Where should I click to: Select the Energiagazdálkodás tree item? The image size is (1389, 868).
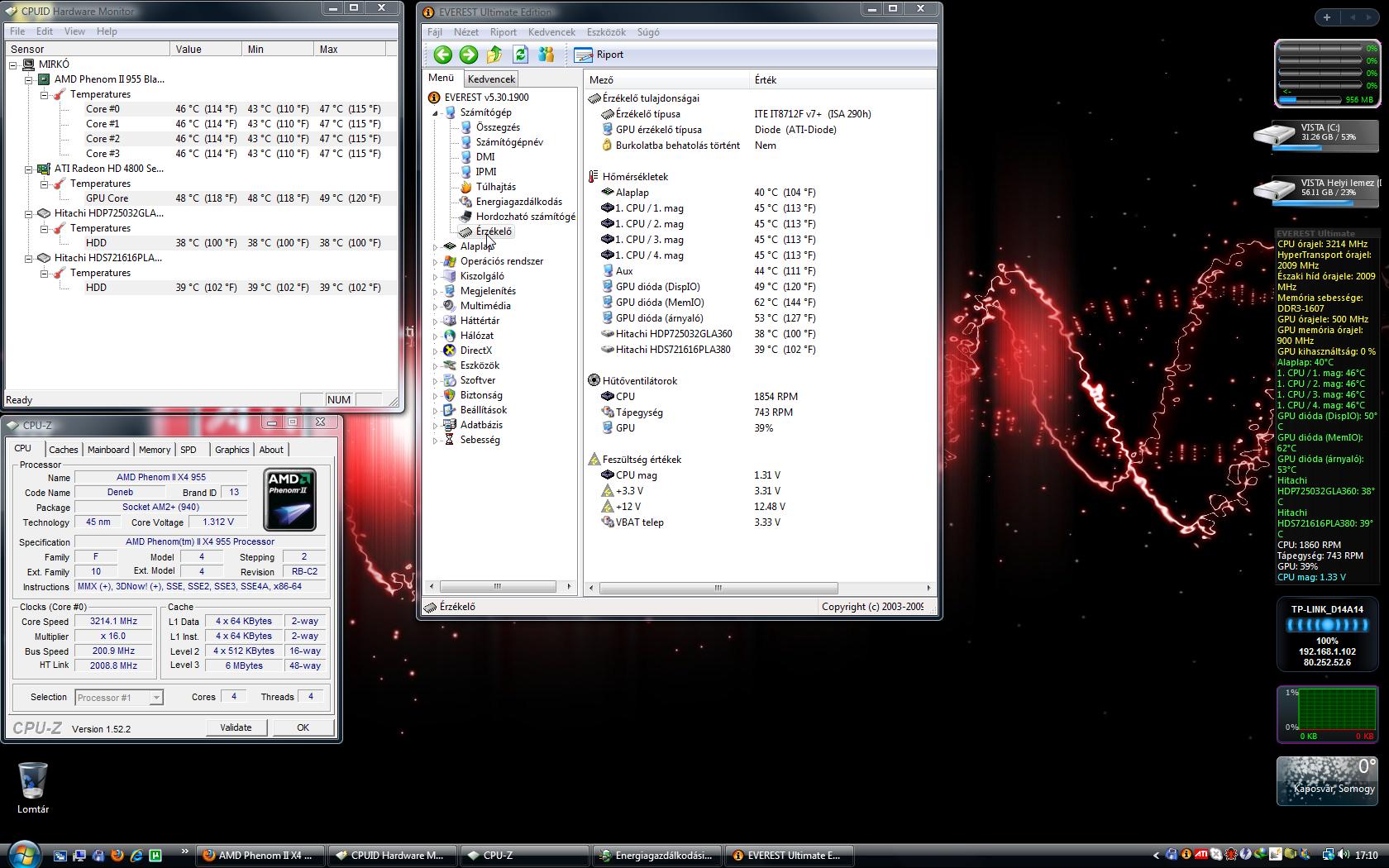pyautogui.click(x=518, y=202)
